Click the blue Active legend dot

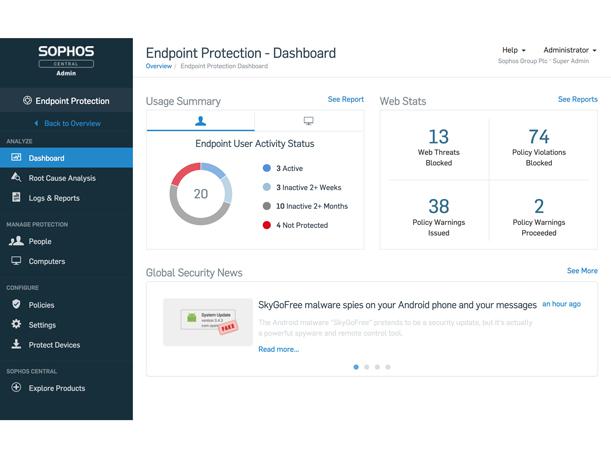[267, 168]
